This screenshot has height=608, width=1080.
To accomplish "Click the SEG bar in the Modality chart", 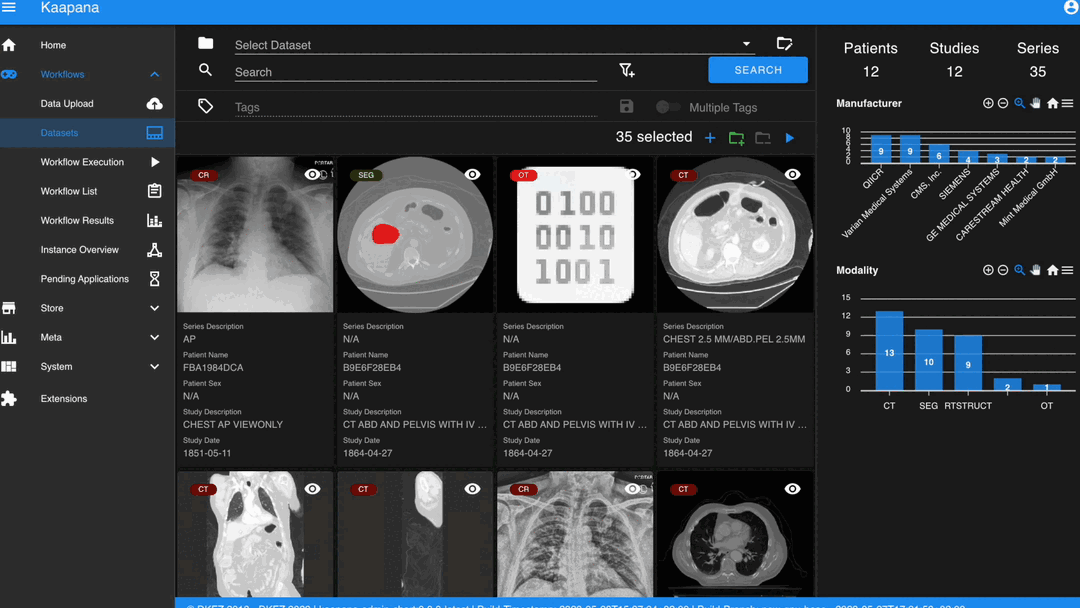I will (x=928, y=359).
